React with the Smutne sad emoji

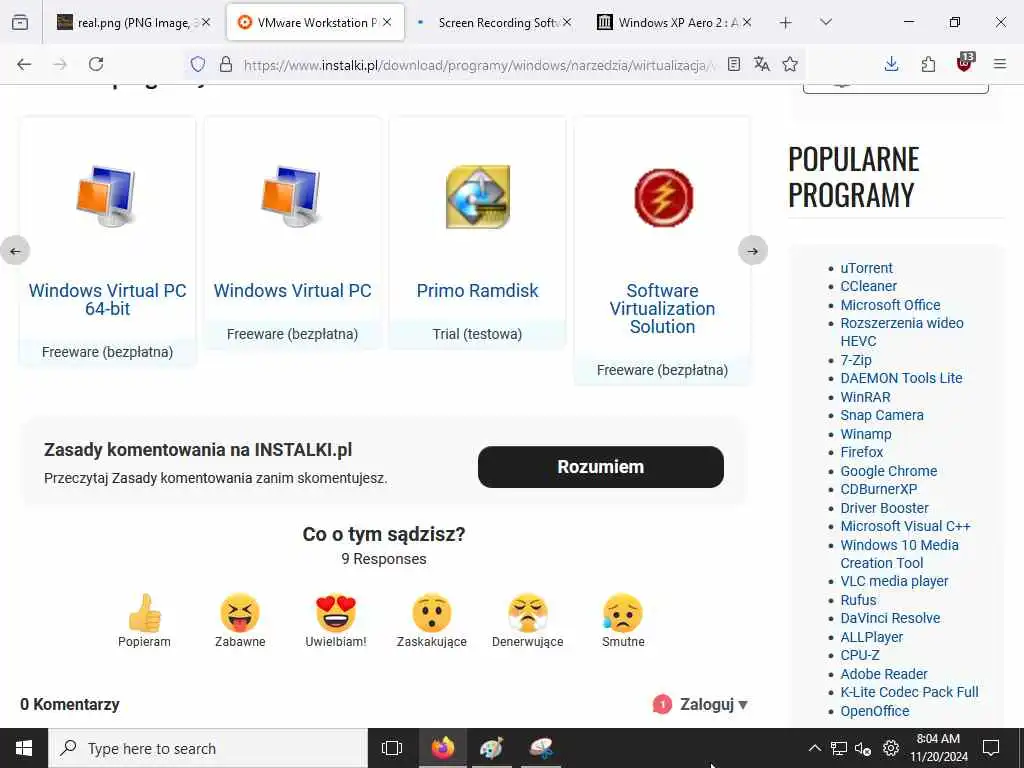click(x=623, y=613)
